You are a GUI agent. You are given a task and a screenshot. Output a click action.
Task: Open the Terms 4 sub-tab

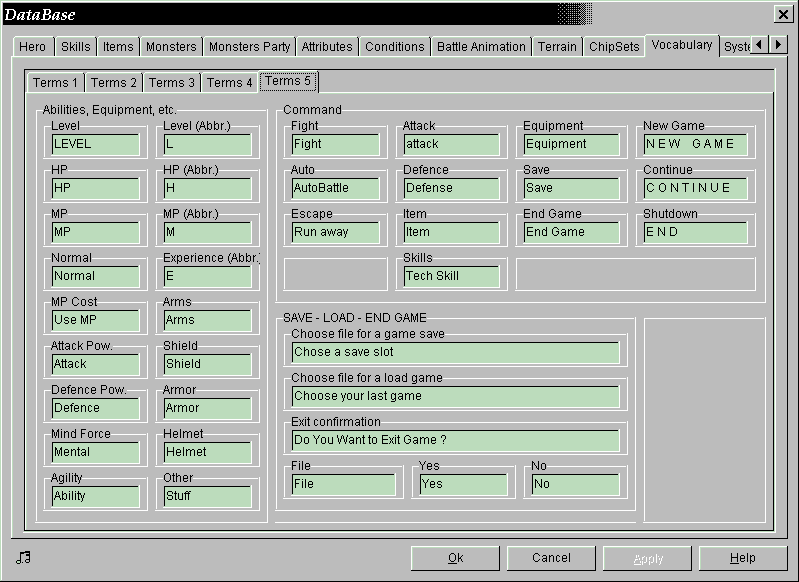(x=229, y=83)
